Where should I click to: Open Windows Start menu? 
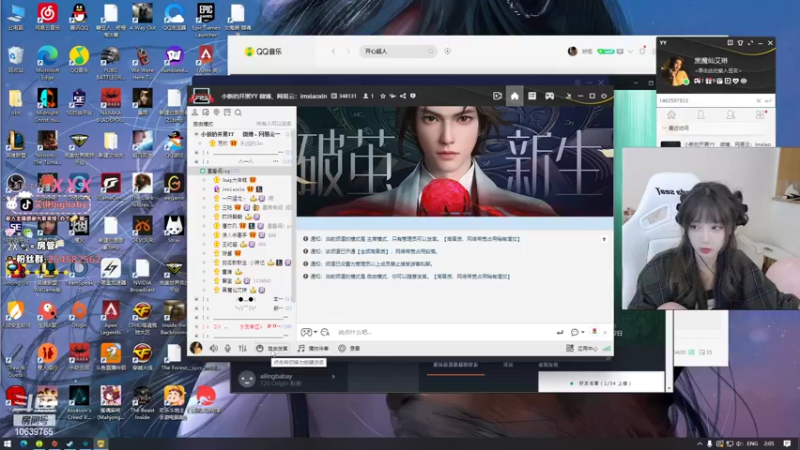(x=7, y=444)
